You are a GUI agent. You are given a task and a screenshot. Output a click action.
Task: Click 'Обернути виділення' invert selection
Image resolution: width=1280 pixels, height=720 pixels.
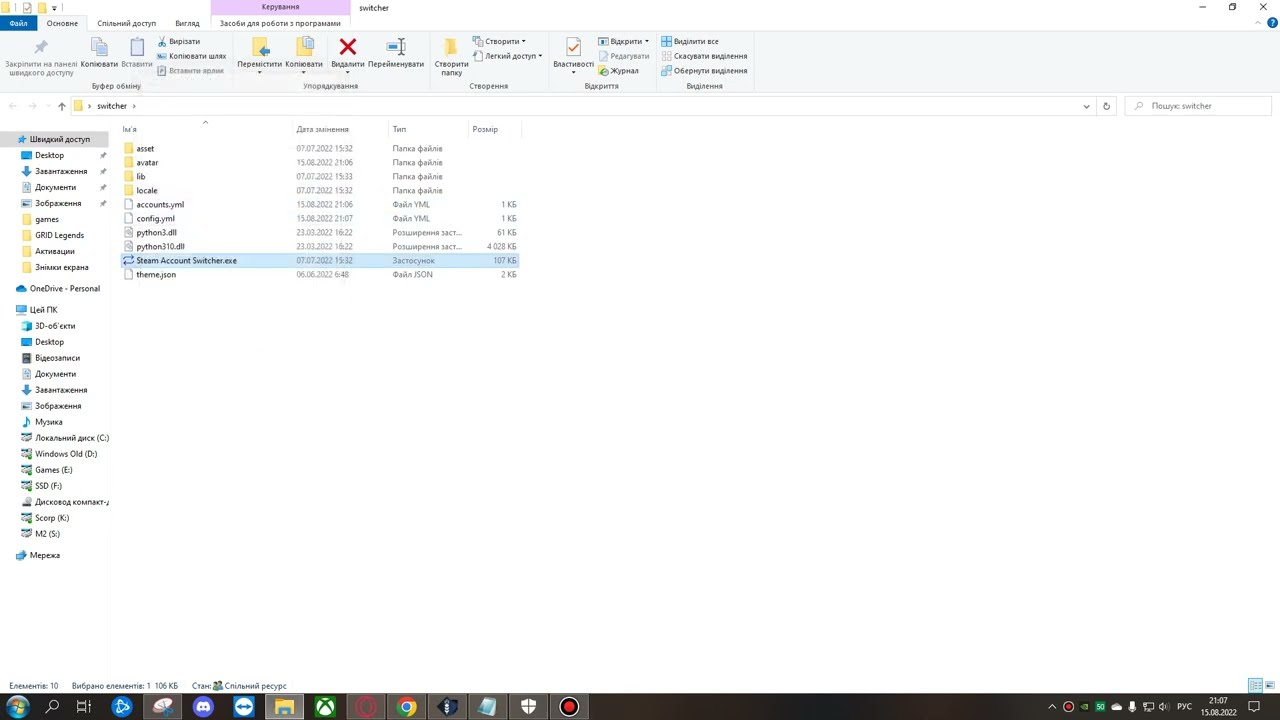coord(704,71)
